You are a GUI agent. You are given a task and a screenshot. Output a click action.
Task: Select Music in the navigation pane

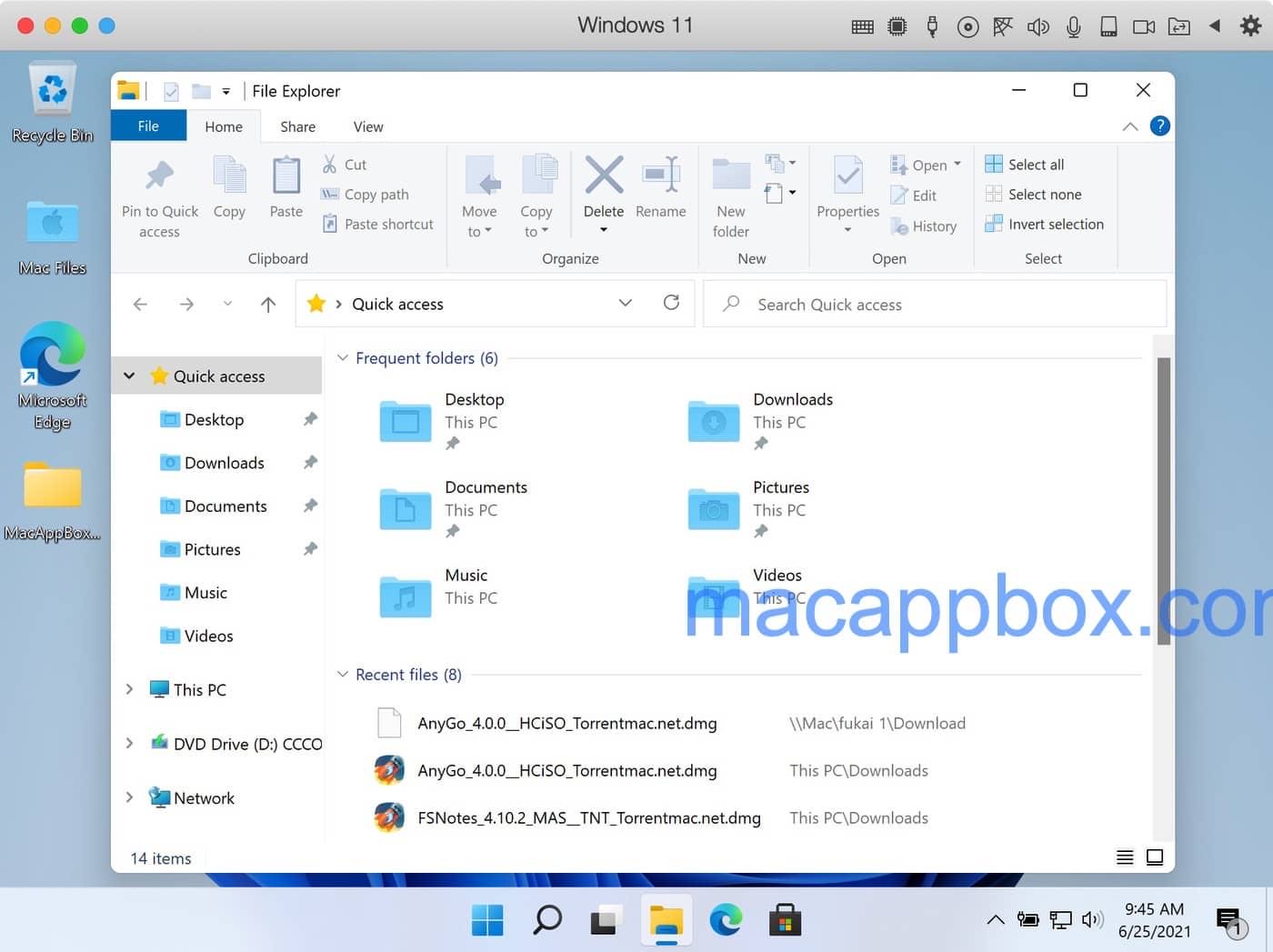click(x=205, y=593)
